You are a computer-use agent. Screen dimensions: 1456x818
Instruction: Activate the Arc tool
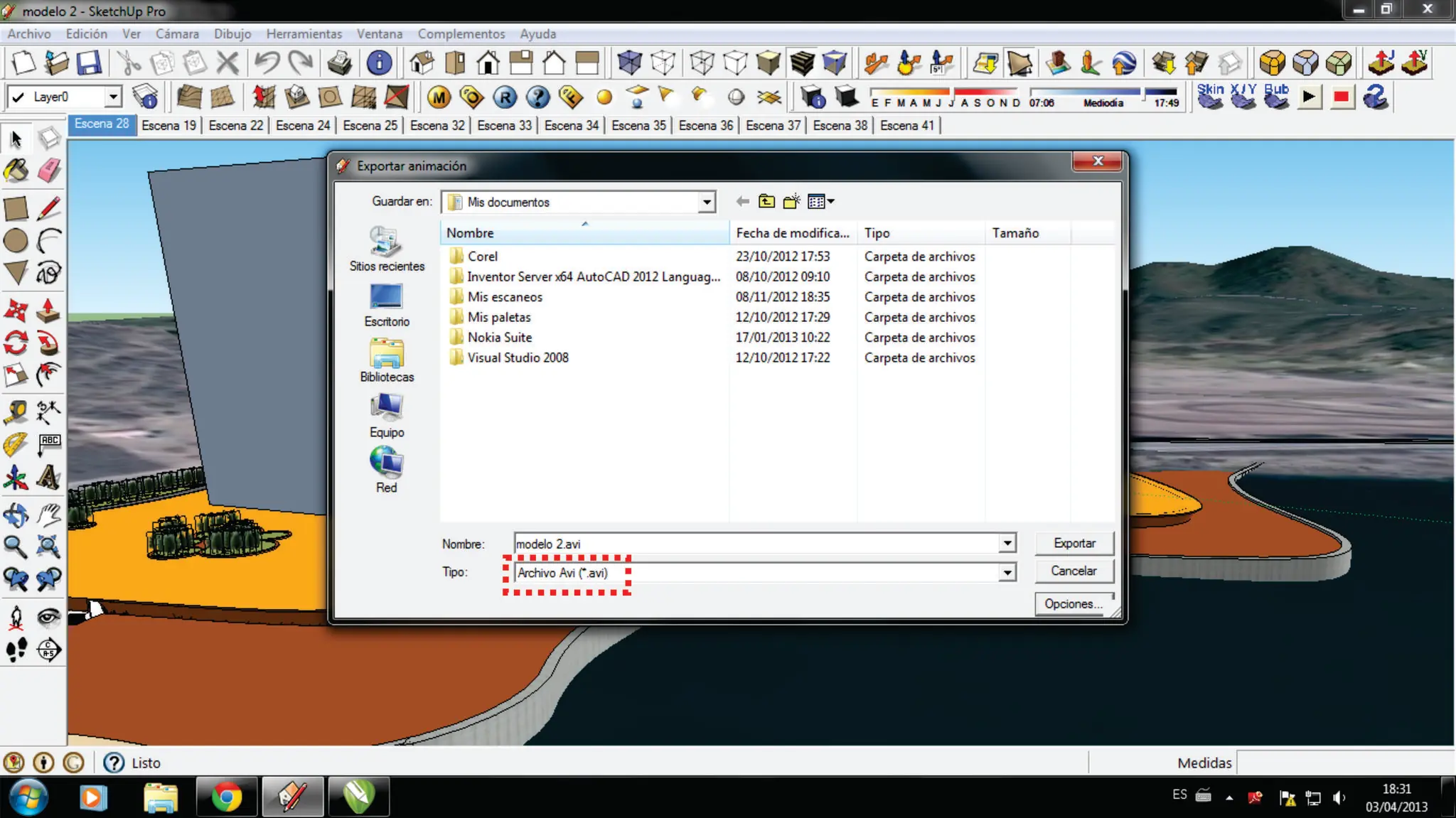(48, 241)
